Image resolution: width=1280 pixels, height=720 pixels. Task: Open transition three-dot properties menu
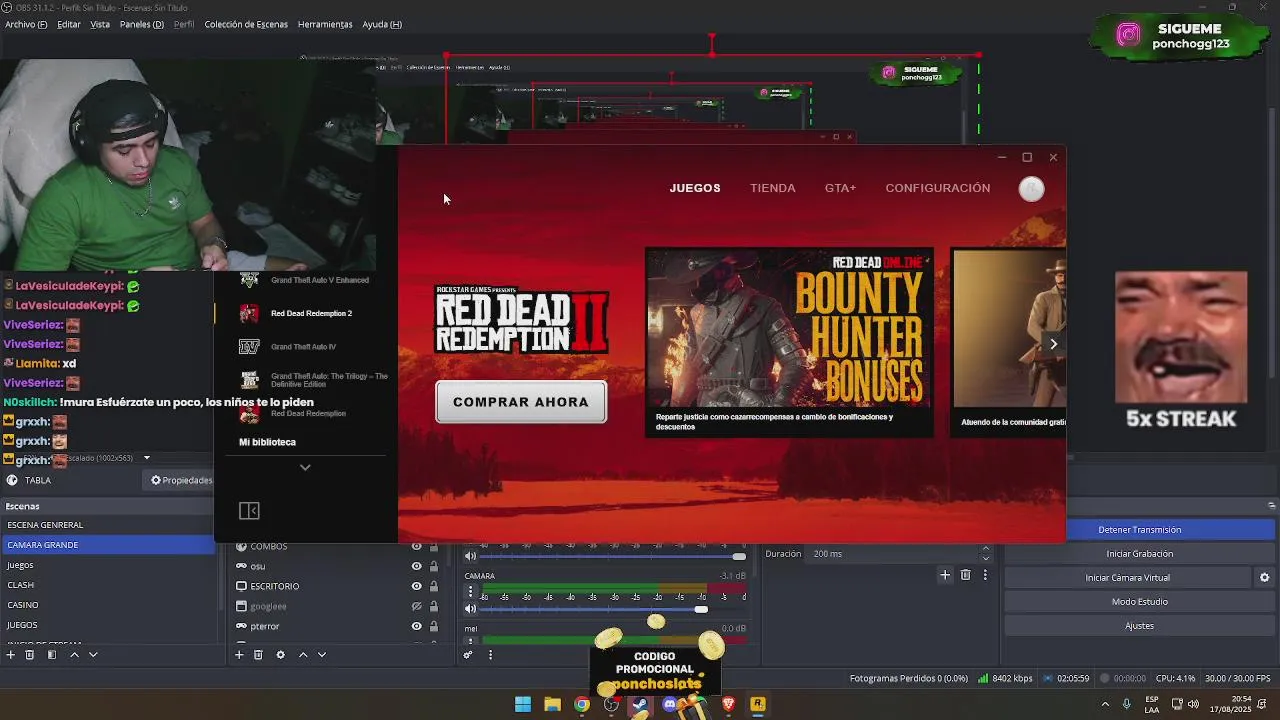pyautogui.click(x=985, y=574)
